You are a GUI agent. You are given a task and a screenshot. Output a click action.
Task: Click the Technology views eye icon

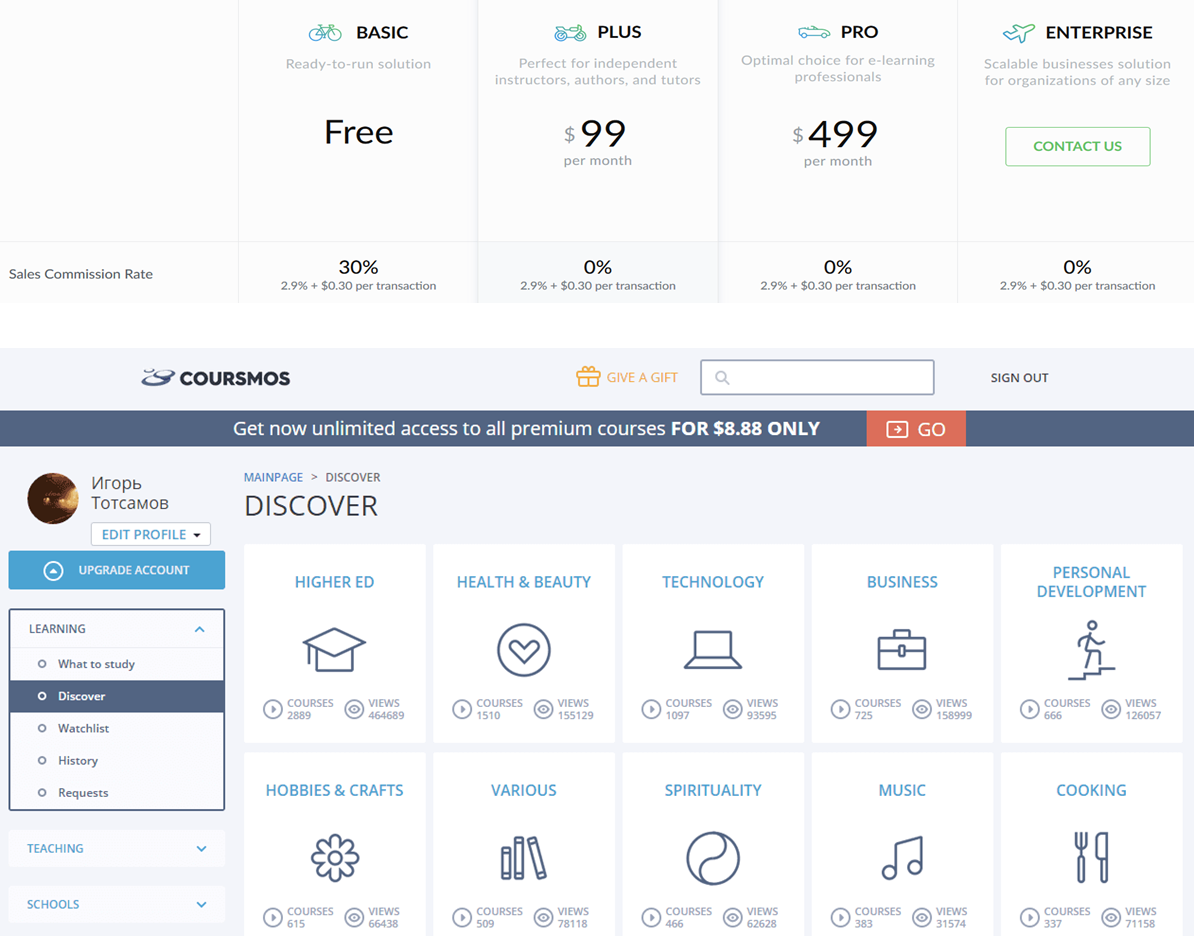point(733,709)
